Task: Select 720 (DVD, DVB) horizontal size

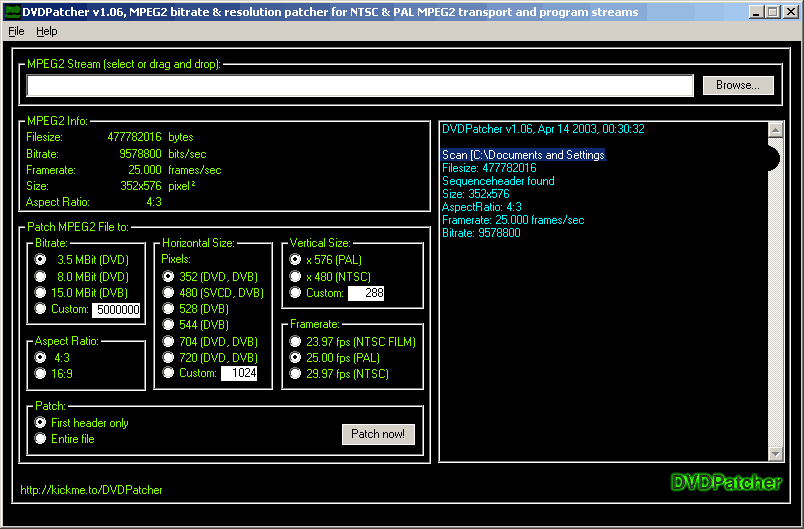Action: (x=168, y=357)
